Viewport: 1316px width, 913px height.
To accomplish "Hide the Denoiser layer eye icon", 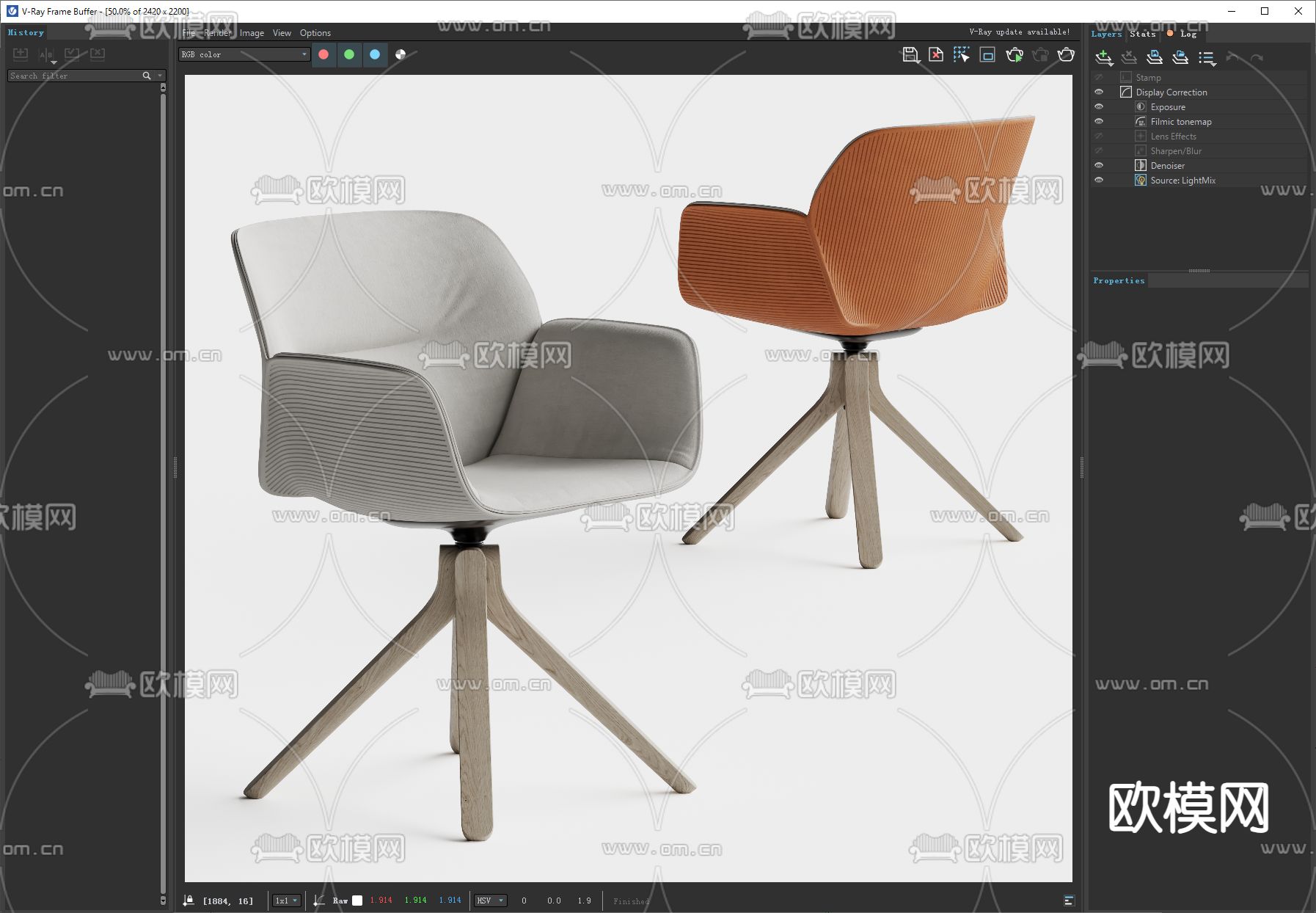I will (1099, 165).
